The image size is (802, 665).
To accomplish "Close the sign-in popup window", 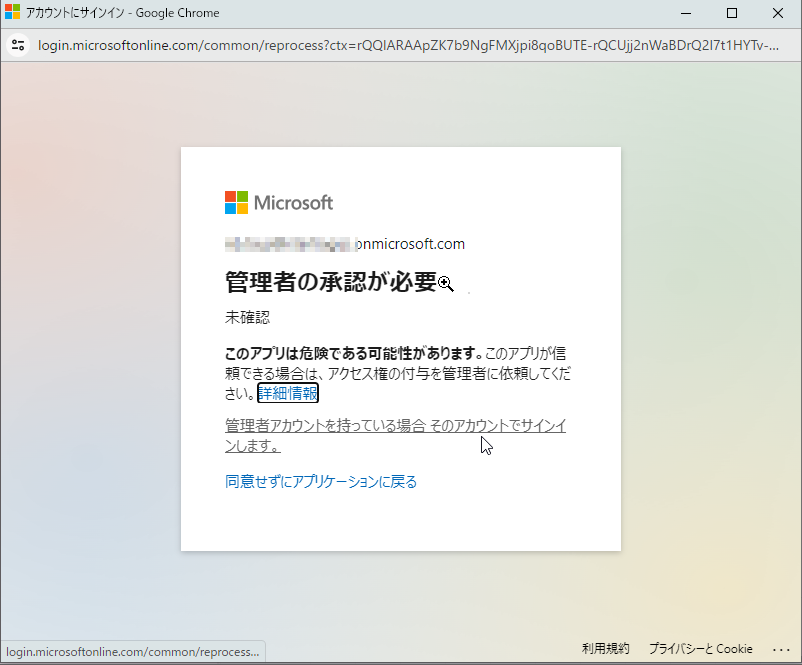I will 778,13.
